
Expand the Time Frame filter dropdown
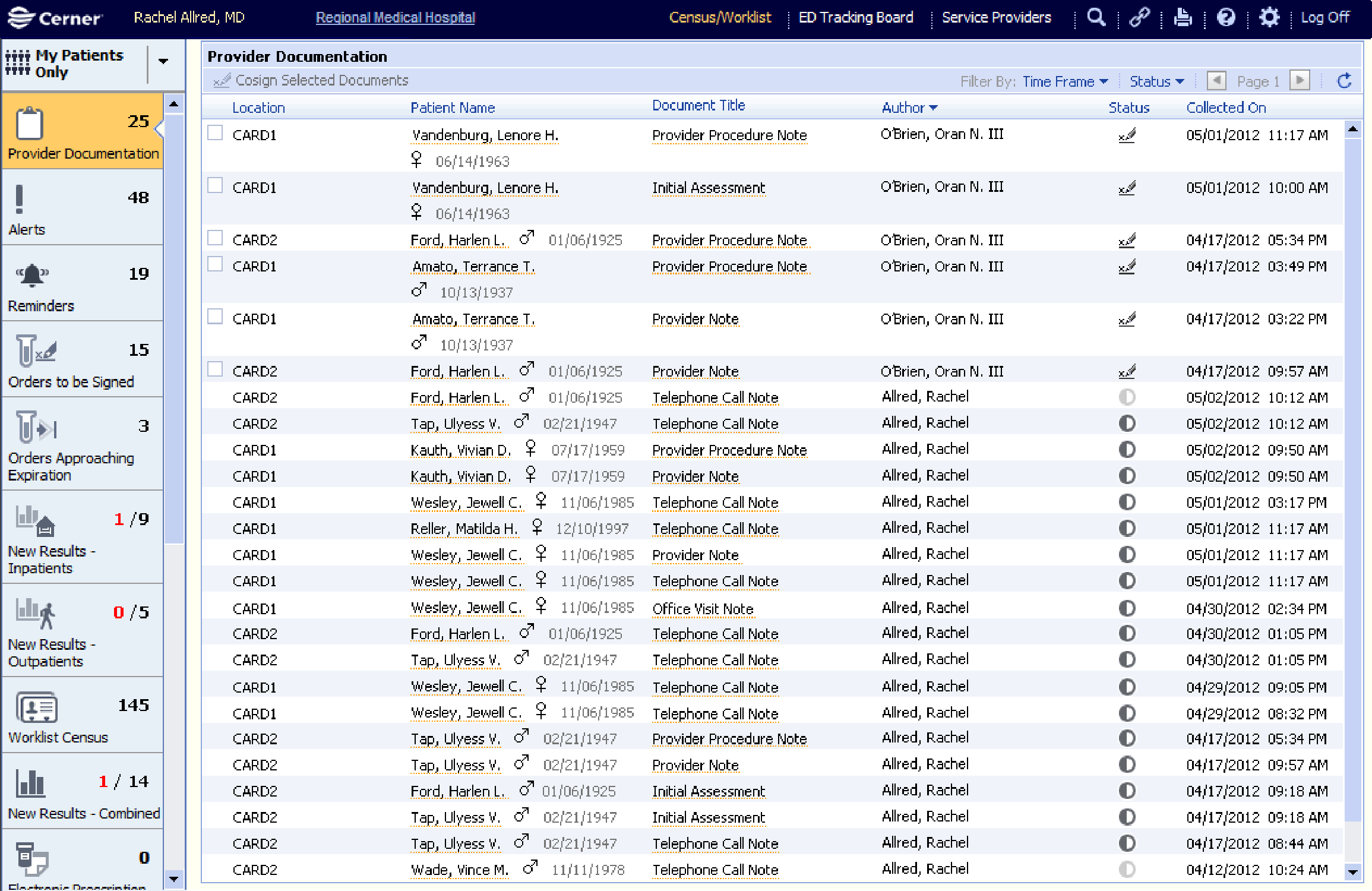click(1065, 81)
